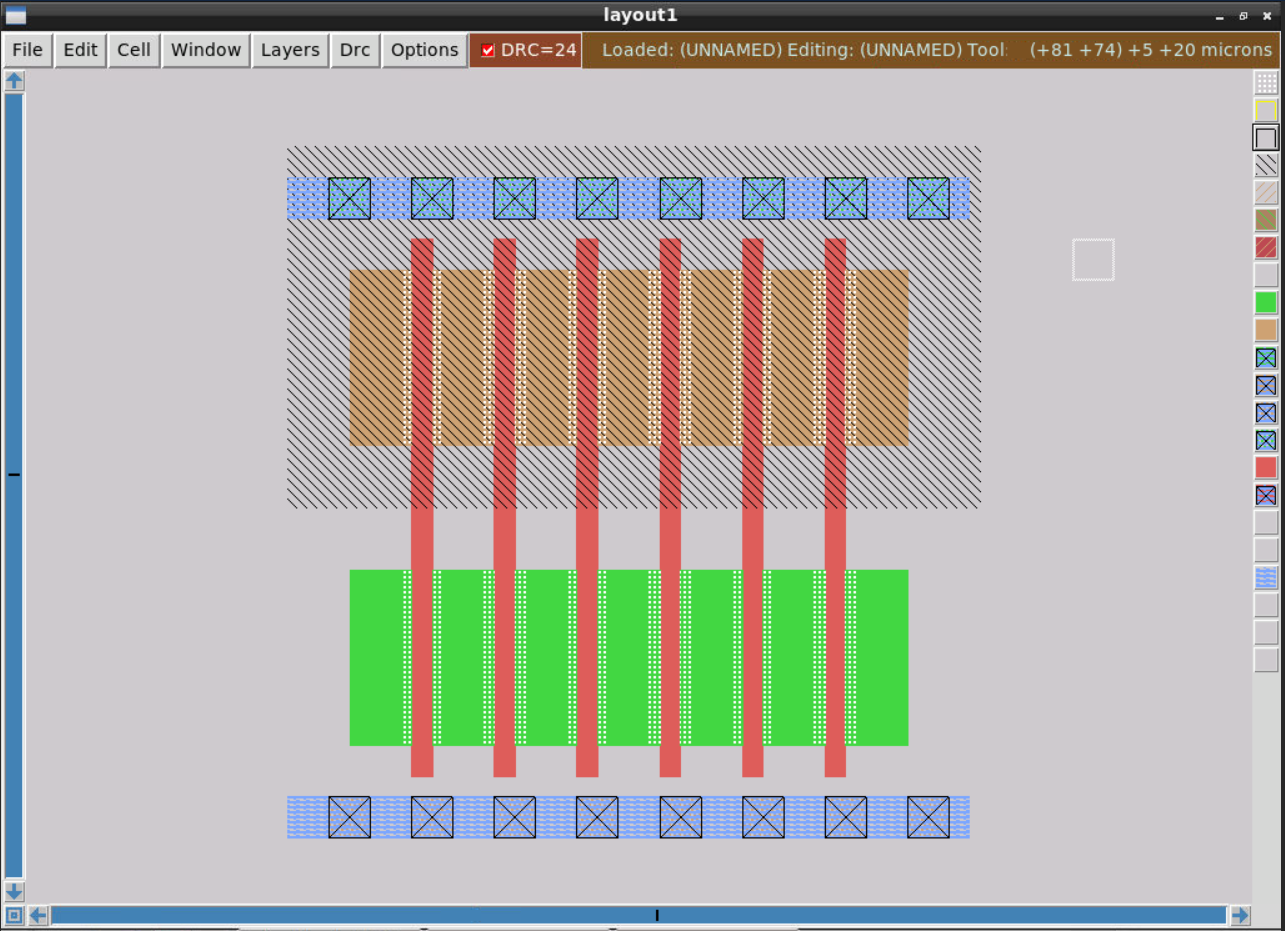Select the blue wavy metal layer icon
The image size is (1285, 931).
(1264, 577)
